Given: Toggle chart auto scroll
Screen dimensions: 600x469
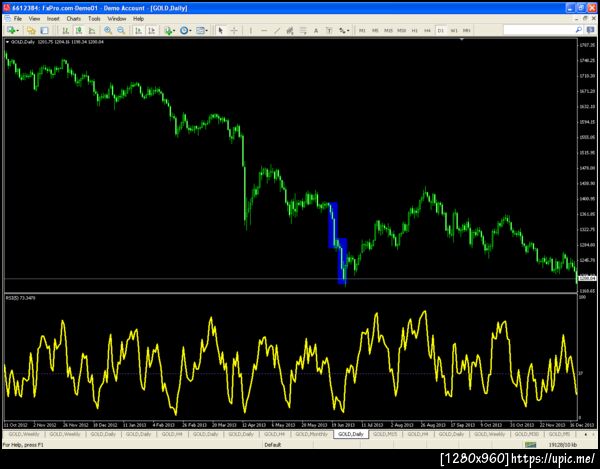Looking at the screenshot, I should coord(139,30).
